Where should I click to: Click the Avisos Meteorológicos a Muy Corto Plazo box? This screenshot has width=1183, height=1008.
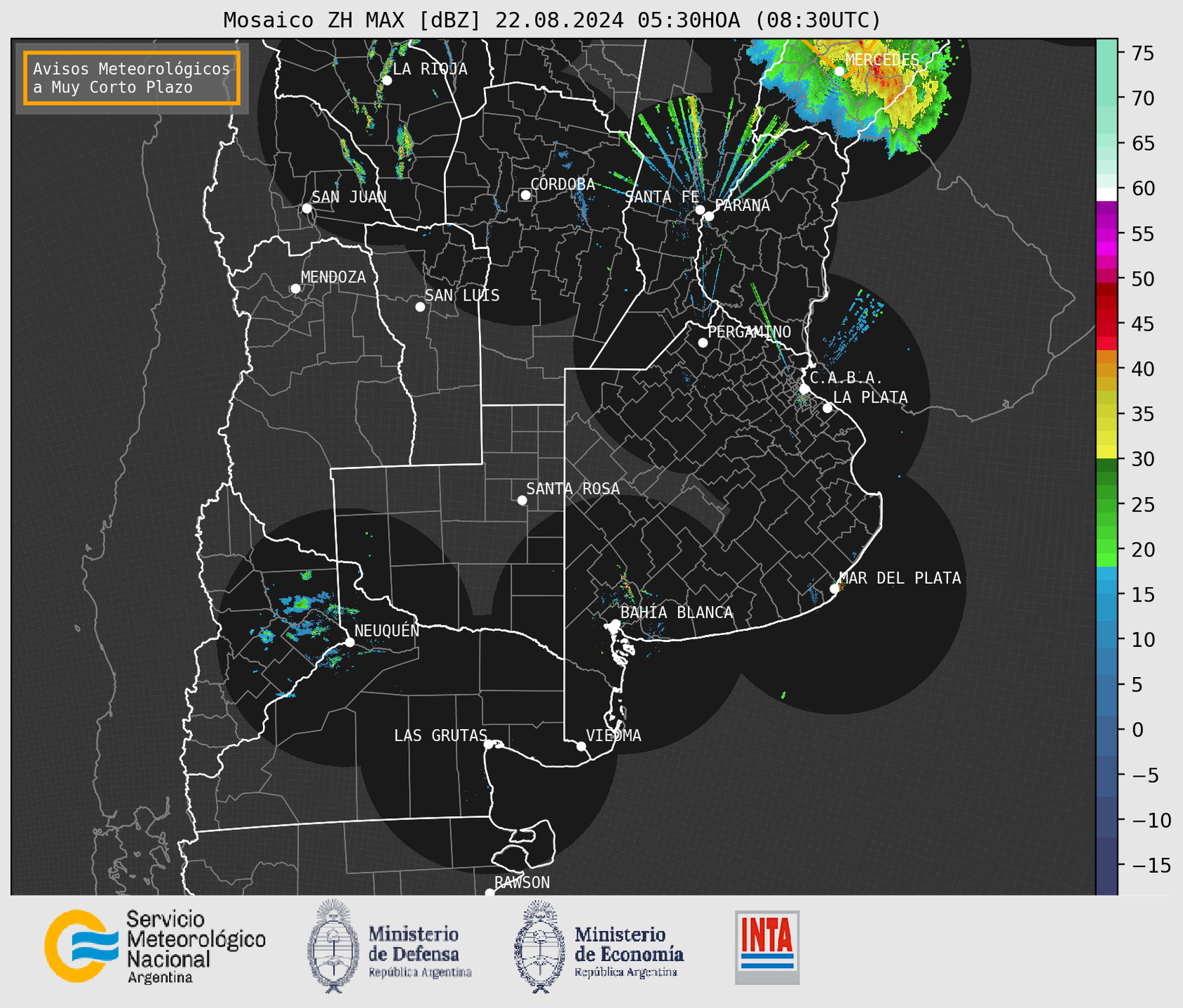(x=132, y=78)
